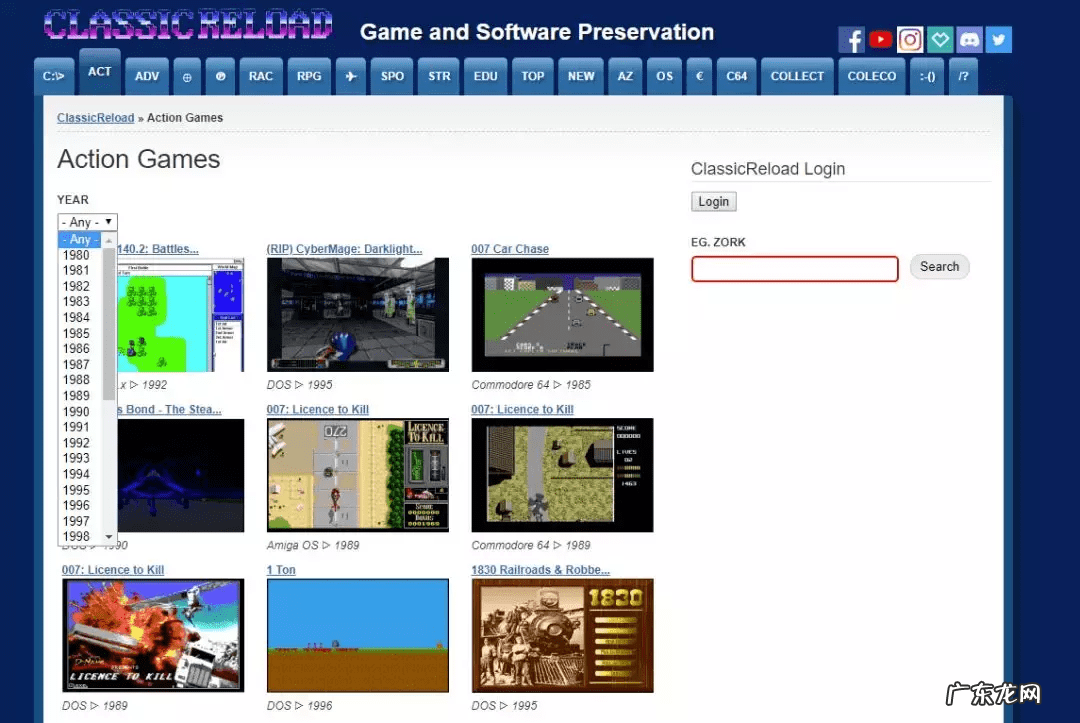Switch to the RAC tab
1080x723 pixels.
(x=261, y=76)
